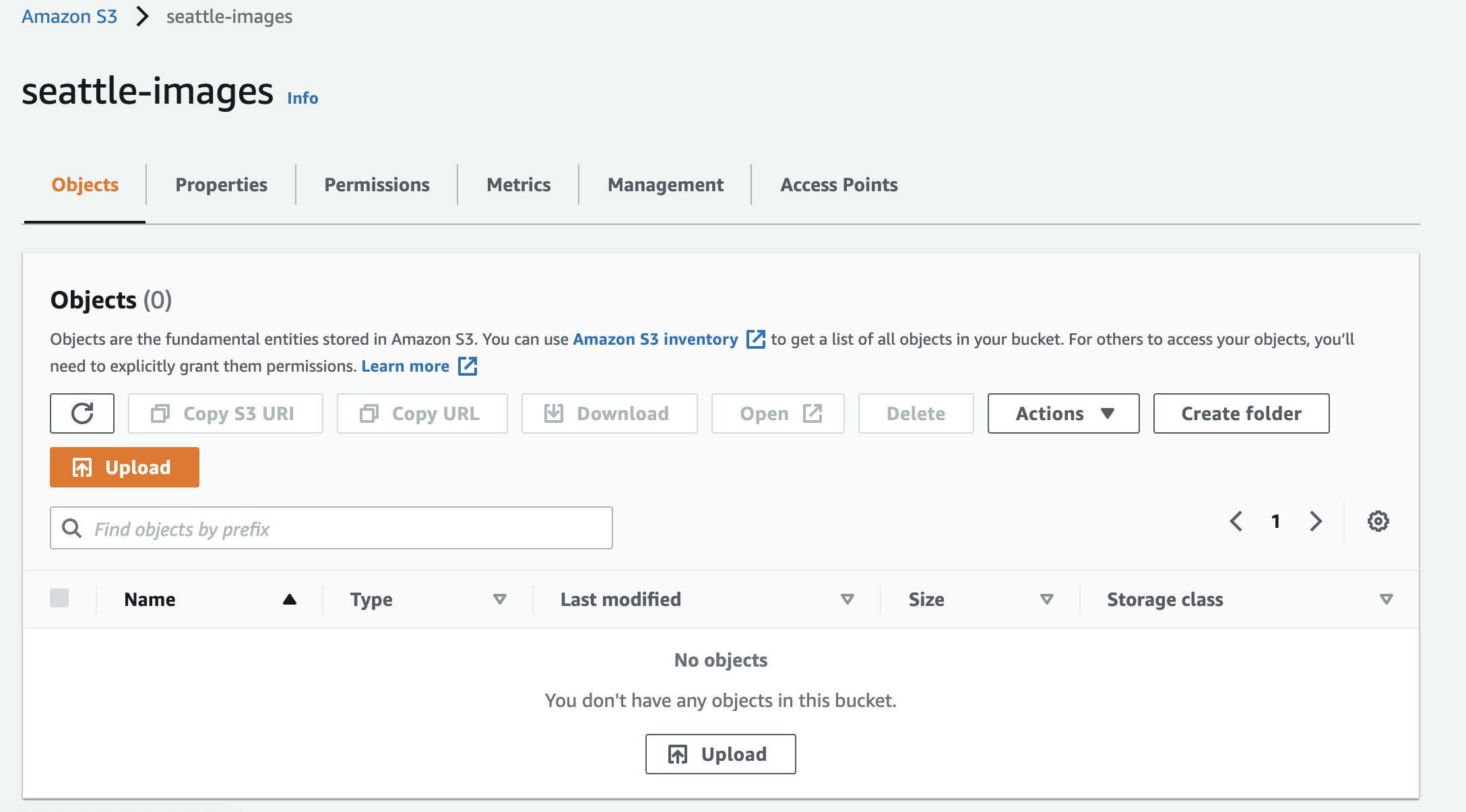This screenshot has width=1466, height=812.
Task: Check the select-all objects checkbox
Action: [59, 597]
